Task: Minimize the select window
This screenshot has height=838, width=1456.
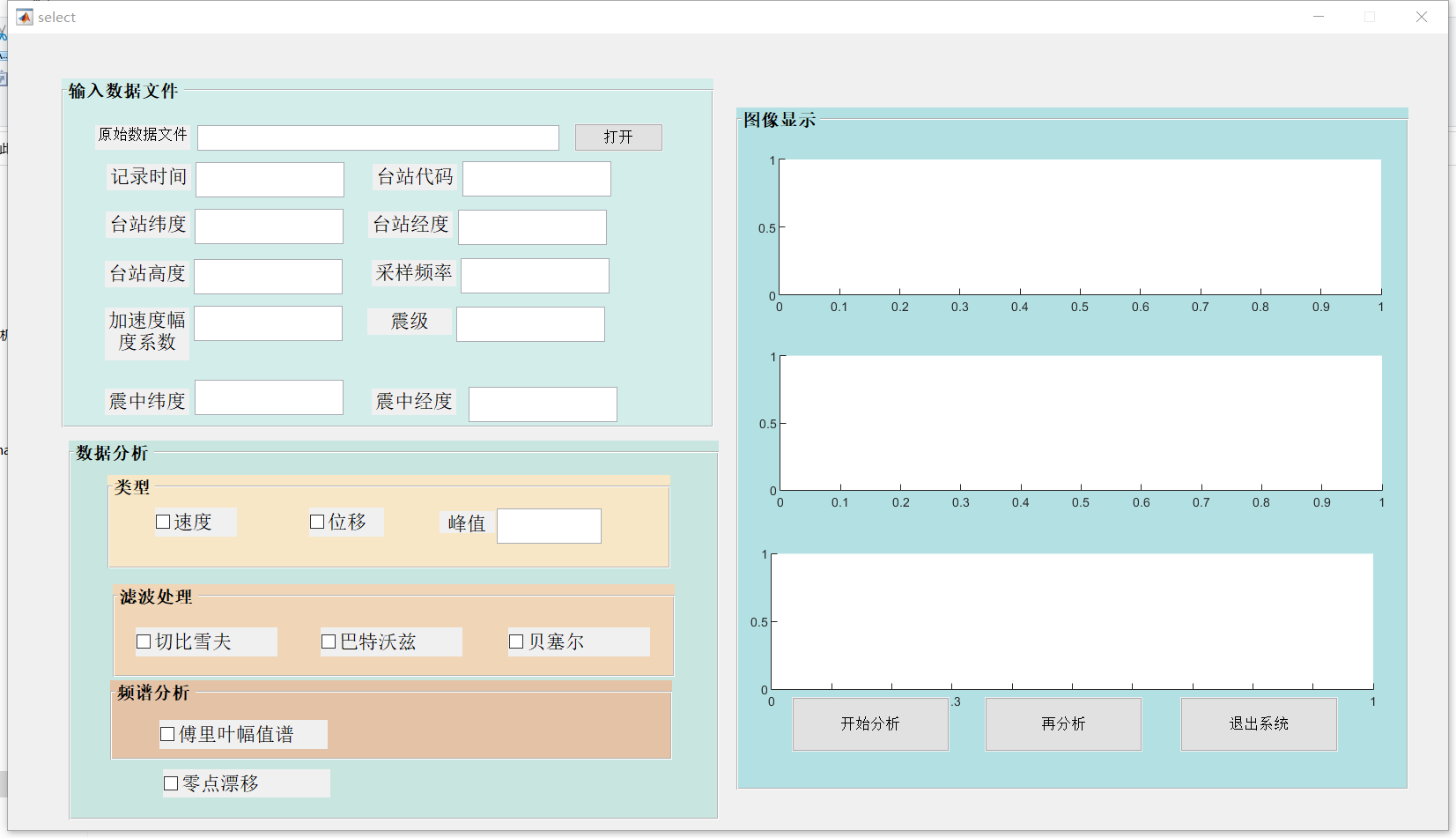Action: pyautogui.click(x=1319, y=17)
